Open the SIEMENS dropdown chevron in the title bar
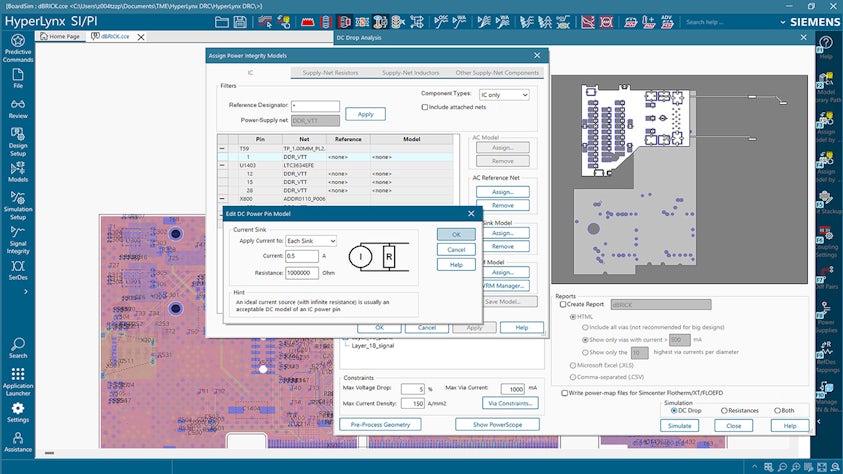The image size is (843, 474). (x=782, y=22)
